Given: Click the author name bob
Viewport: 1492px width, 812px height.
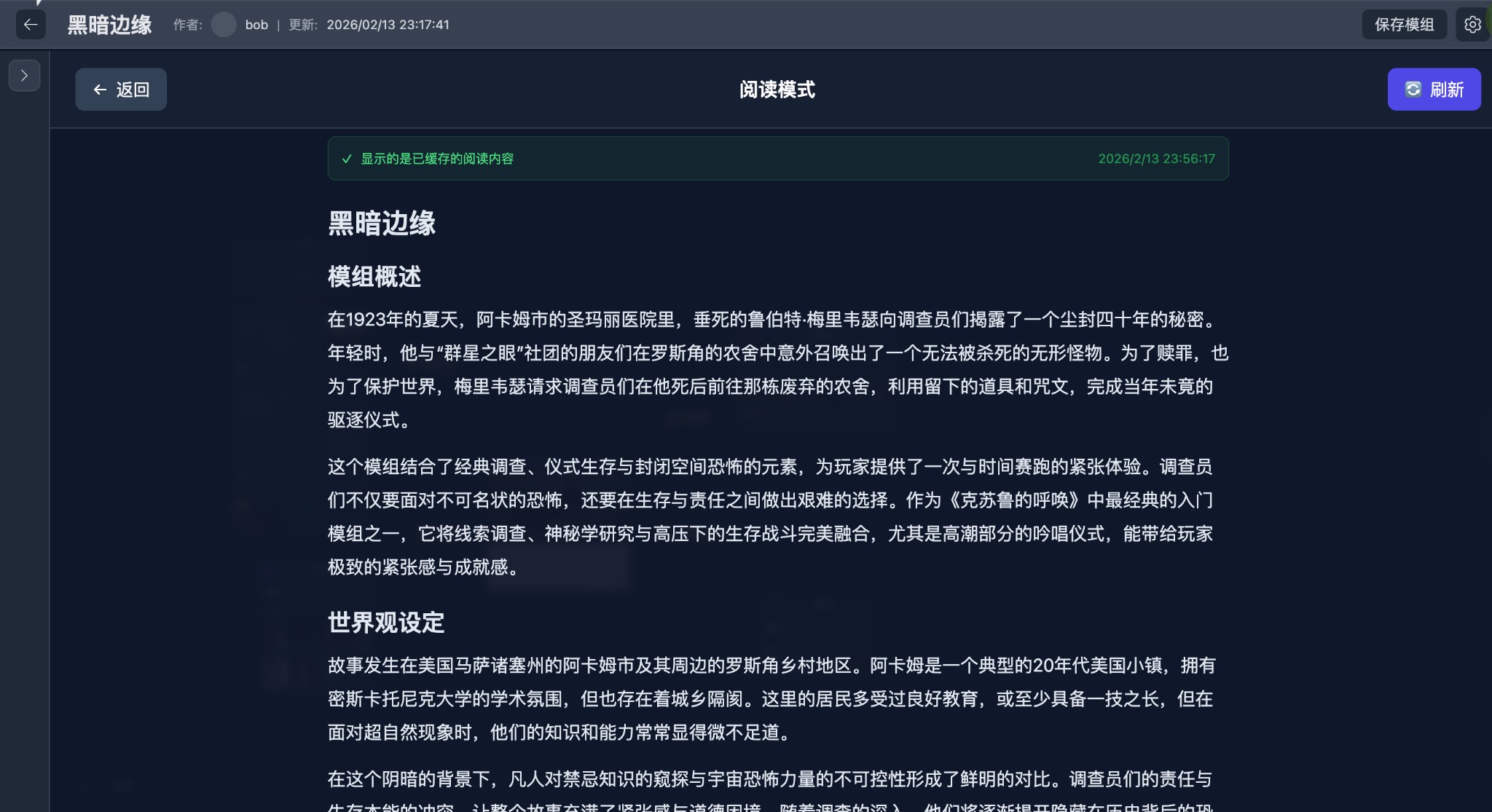Looking at the screenshot, I should pyautogui.click(x=256, y=24).
